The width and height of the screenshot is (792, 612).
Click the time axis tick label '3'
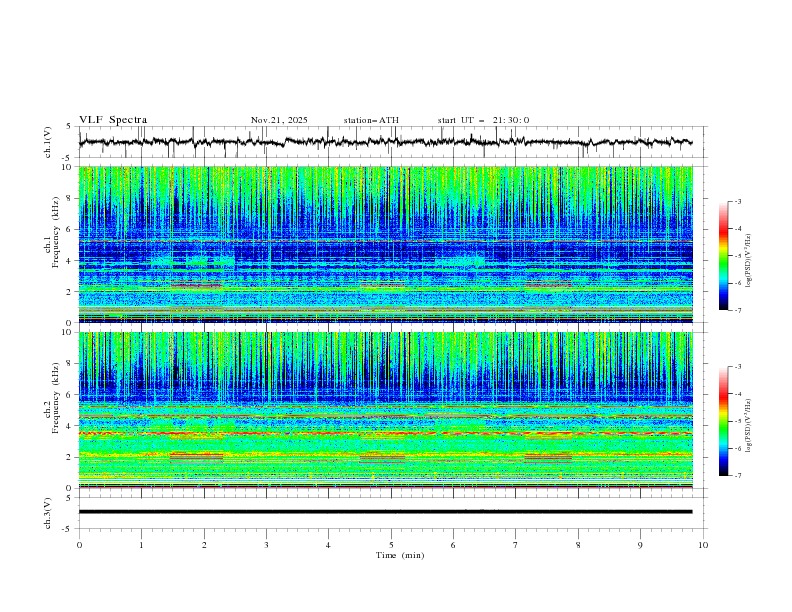[266, 545]
